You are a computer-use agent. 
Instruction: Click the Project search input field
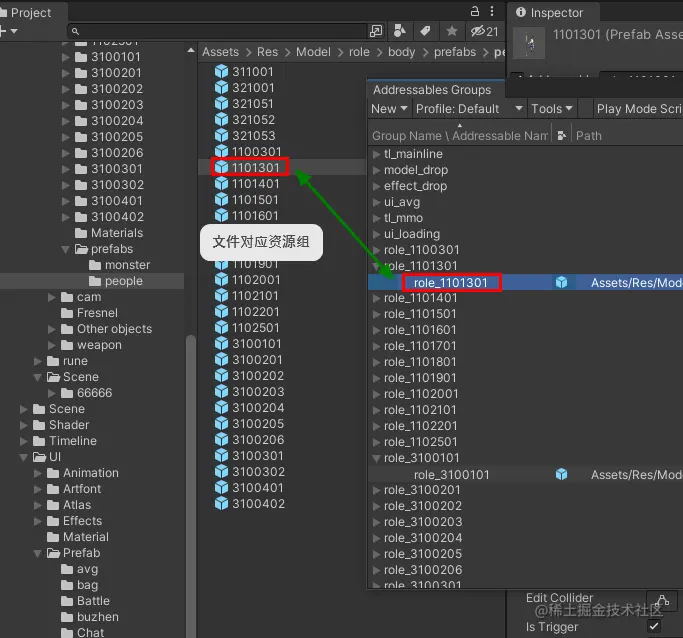pos(218,31)
